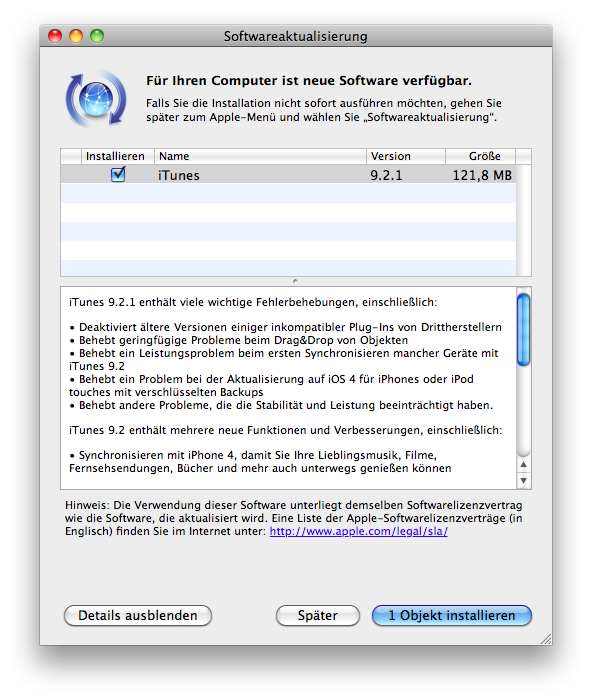
Task: Click the window resize grip corner
Action: [546, 639]
